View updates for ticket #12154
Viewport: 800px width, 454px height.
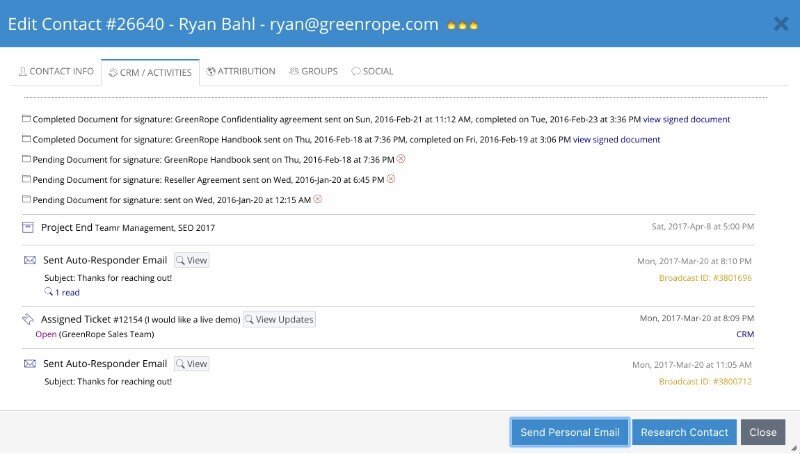click(x=280, y=320)
